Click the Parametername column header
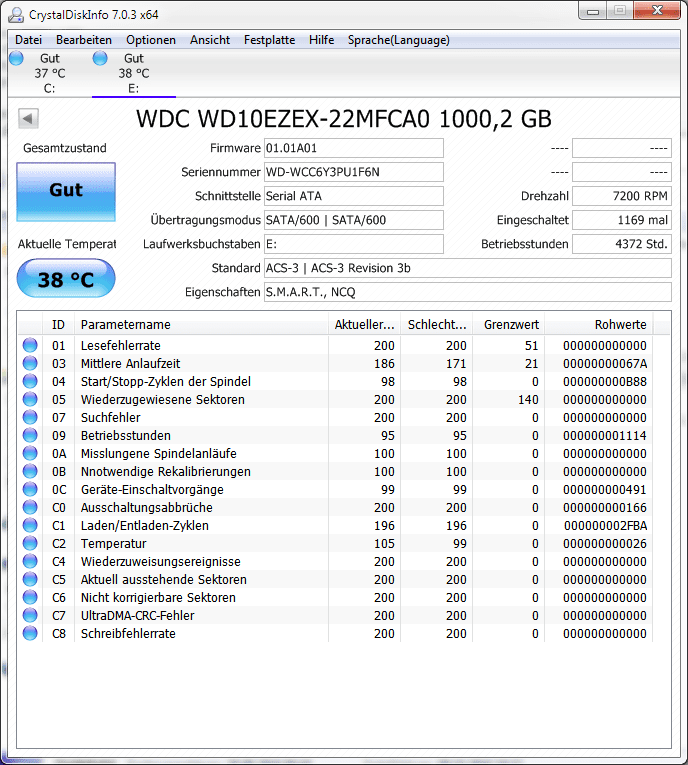This screenshot has height=765, width=688. tap(201, 324)
